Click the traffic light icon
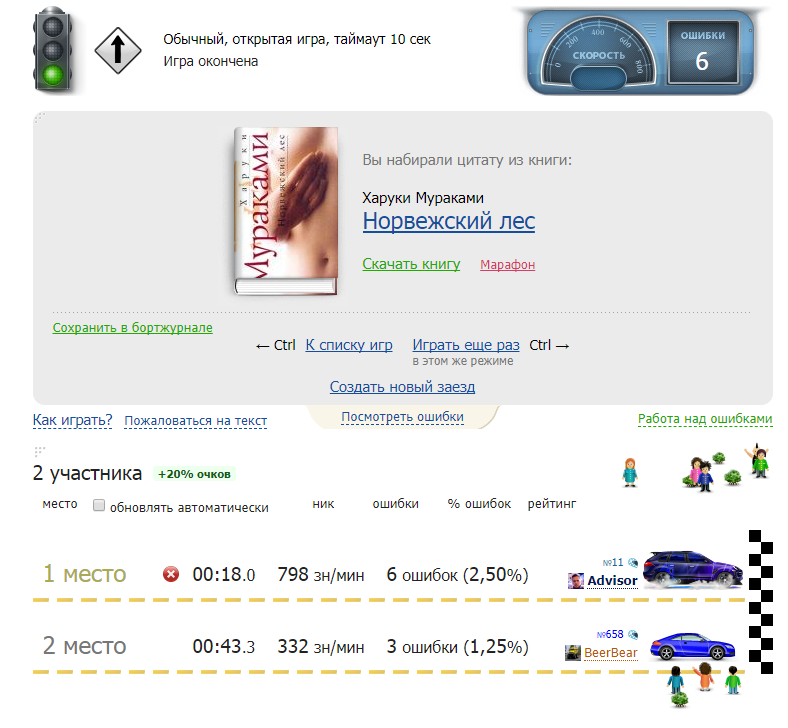788x728 pixels. click(53, 49)
